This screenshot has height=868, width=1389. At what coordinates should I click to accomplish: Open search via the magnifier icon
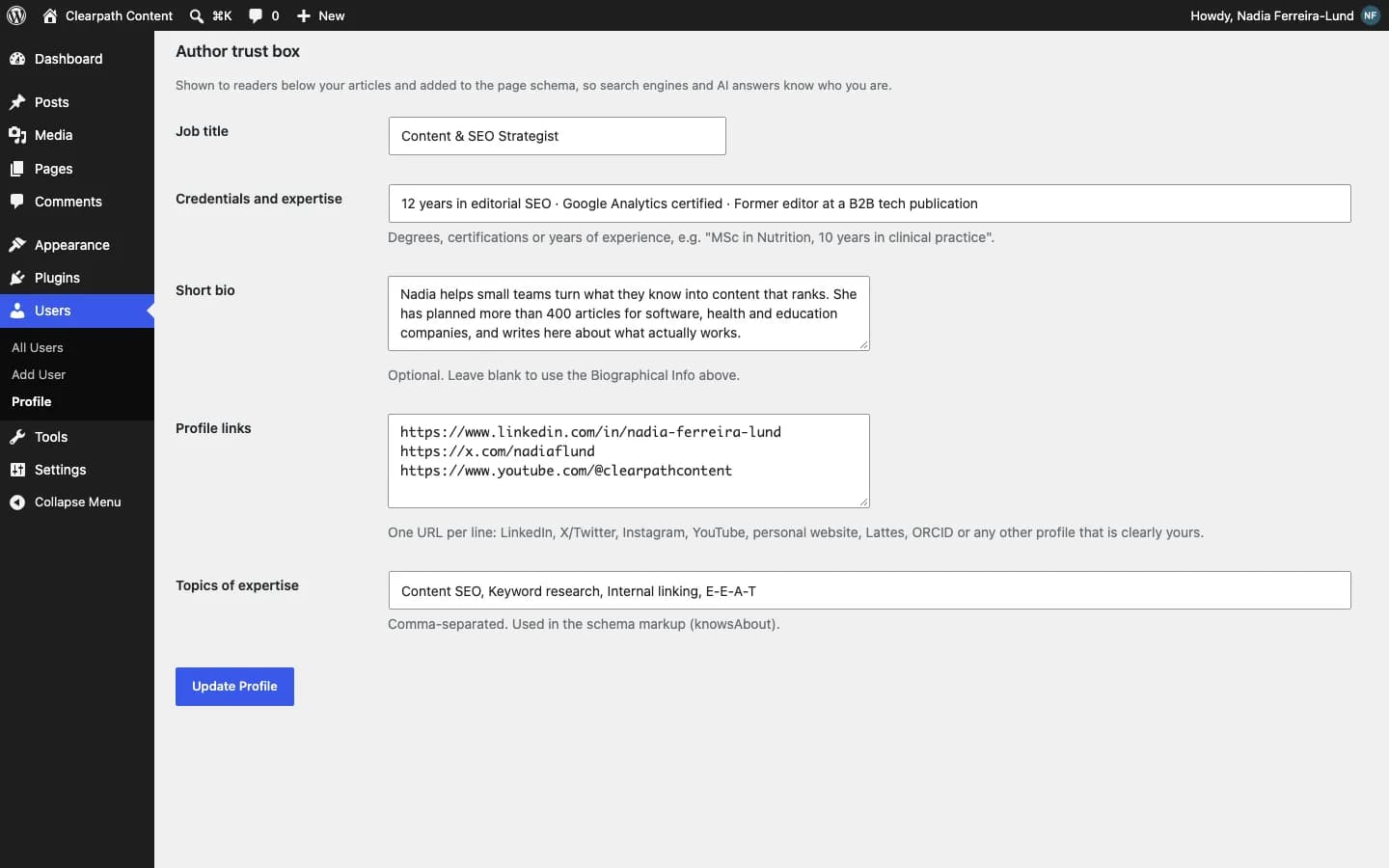tap(197, 15)
